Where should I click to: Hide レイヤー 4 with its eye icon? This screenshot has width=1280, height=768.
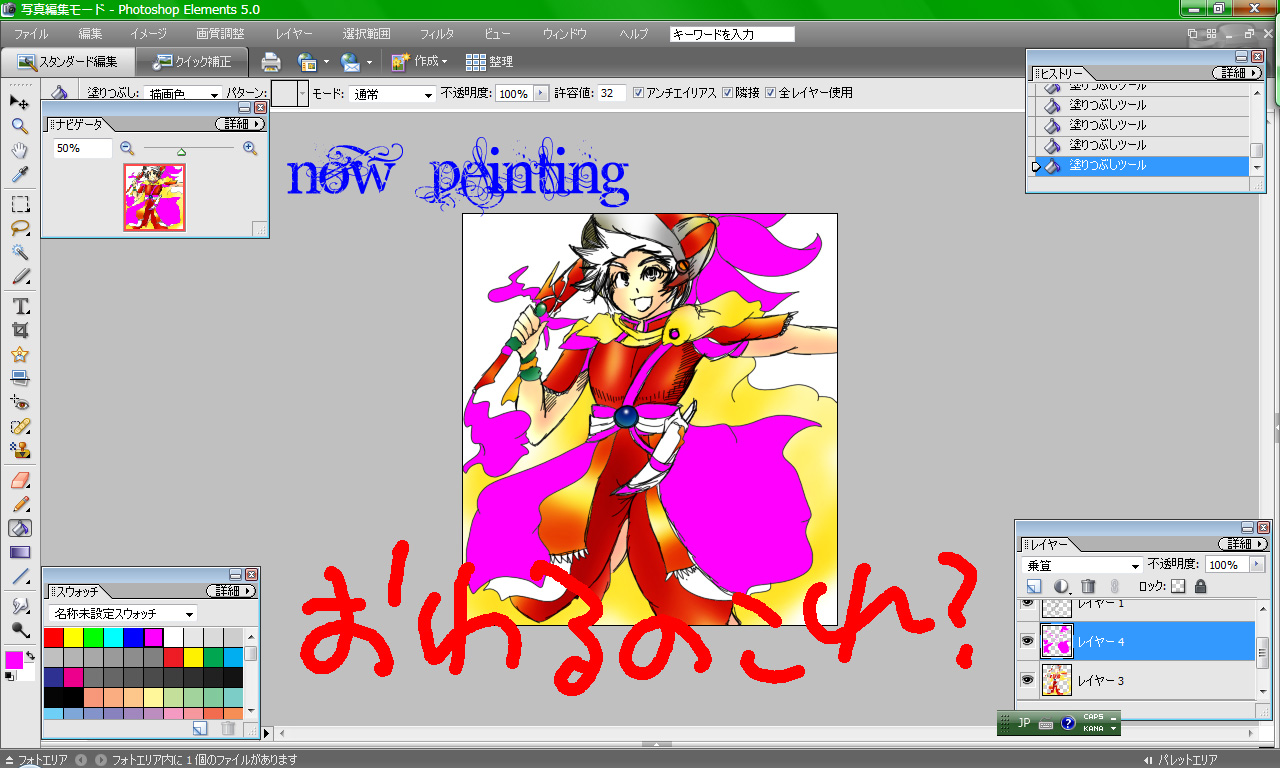click(1027, 641)
